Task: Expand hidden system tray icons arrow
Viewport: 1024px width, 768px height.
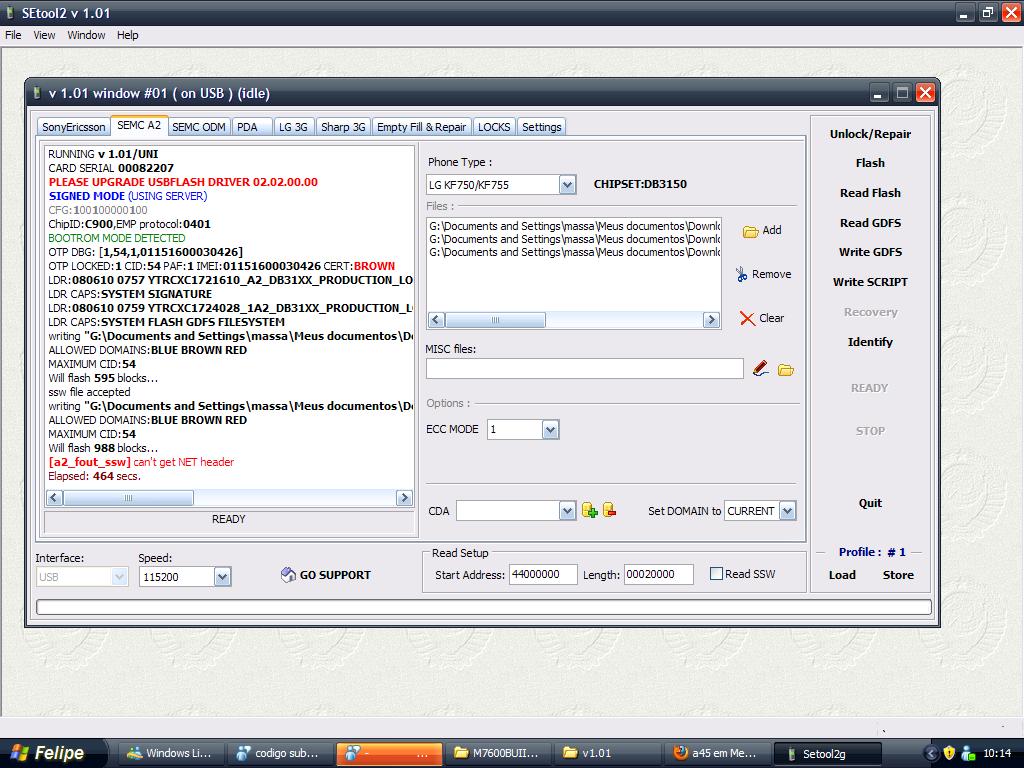Action: pyautogui.click(x=931, y=754)
